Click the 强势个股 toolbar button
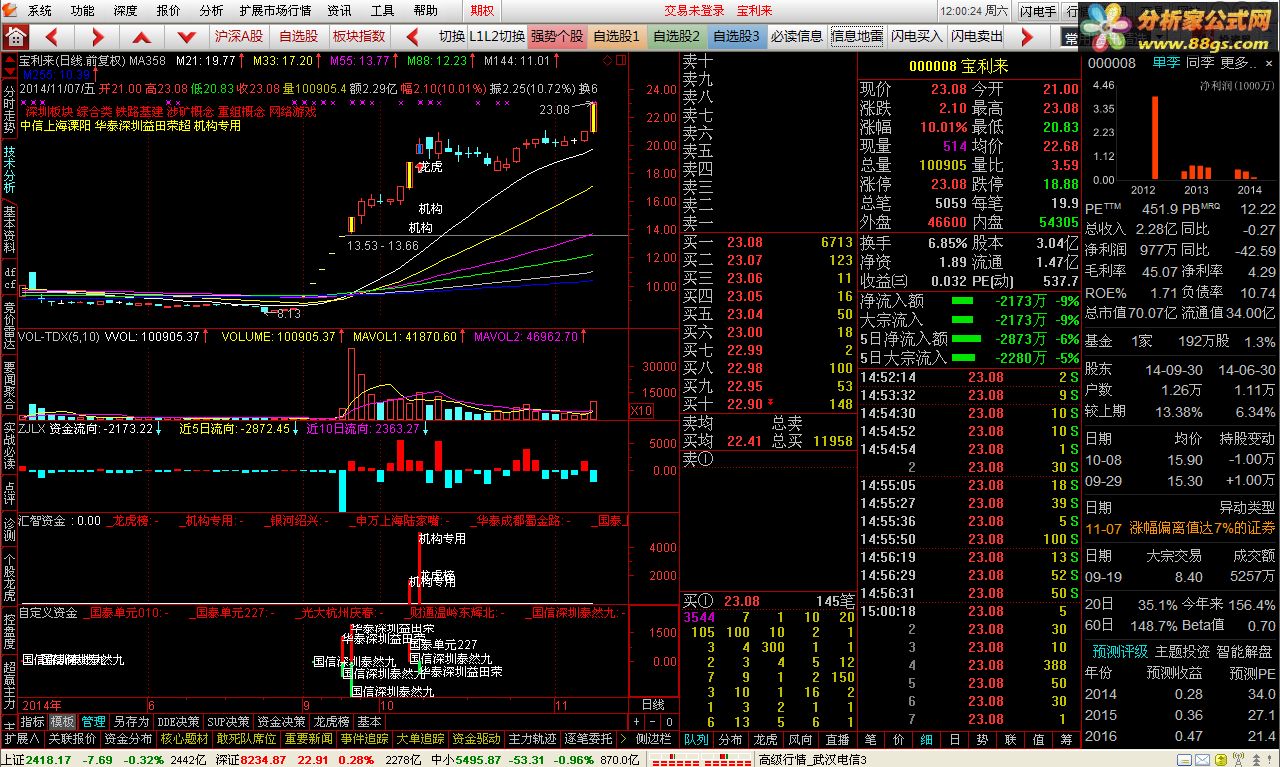 pos(557,37)
